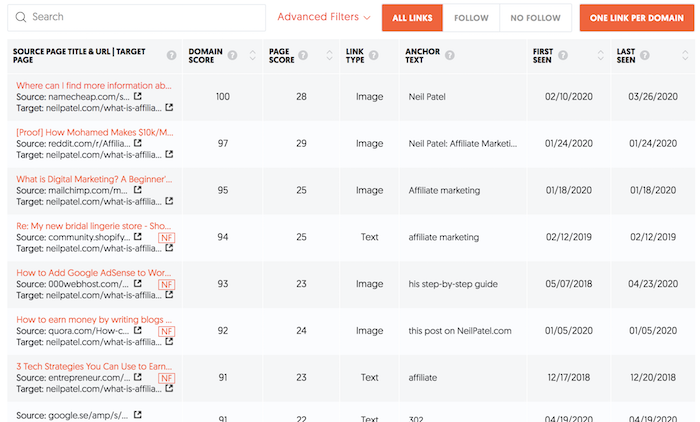Open reddit.com source external link icon
This screenshot has width=700, height=422.
[138, 143]
